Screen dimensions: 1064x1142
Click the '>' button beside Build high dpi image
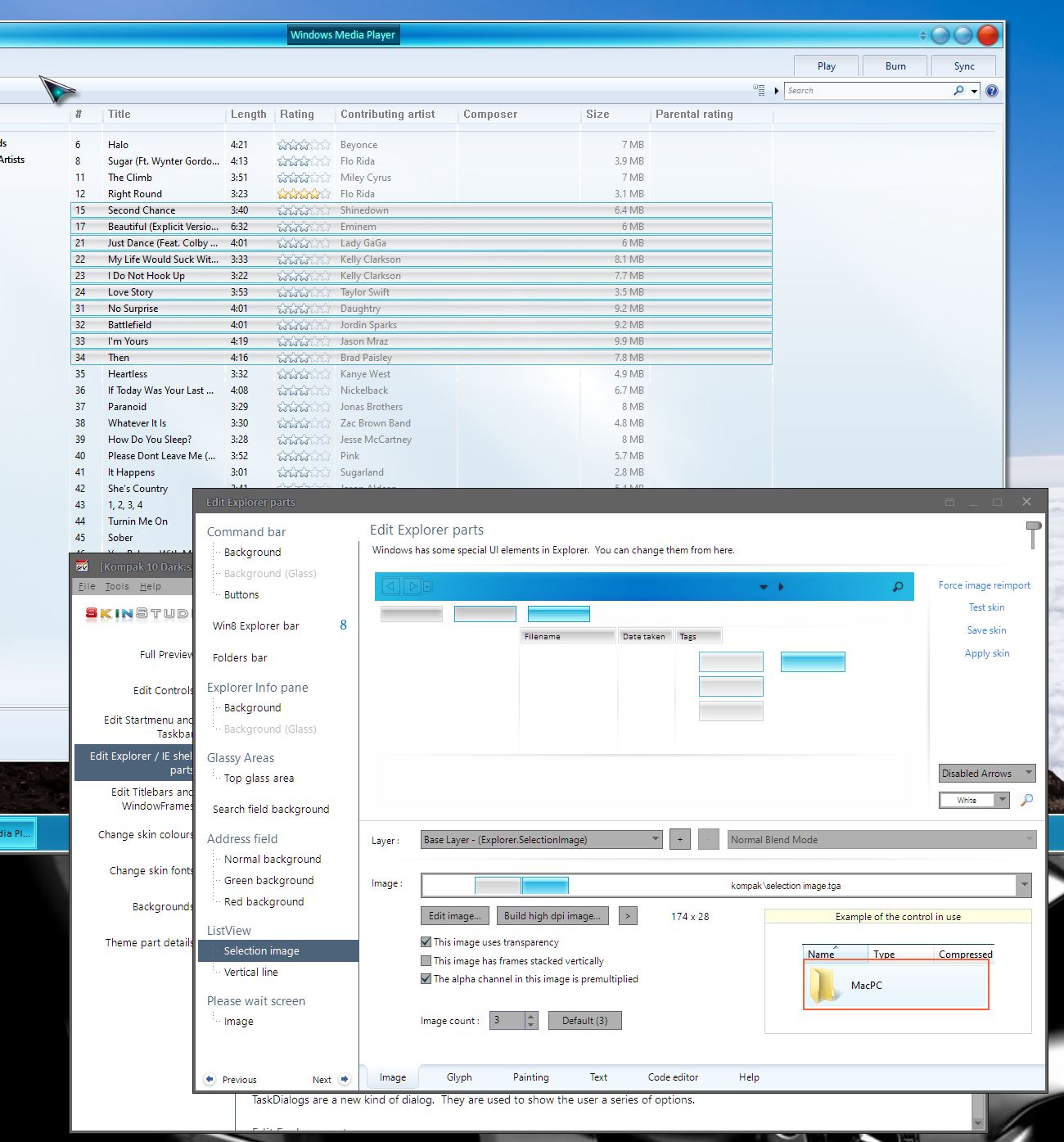click(x=628, y=916)
